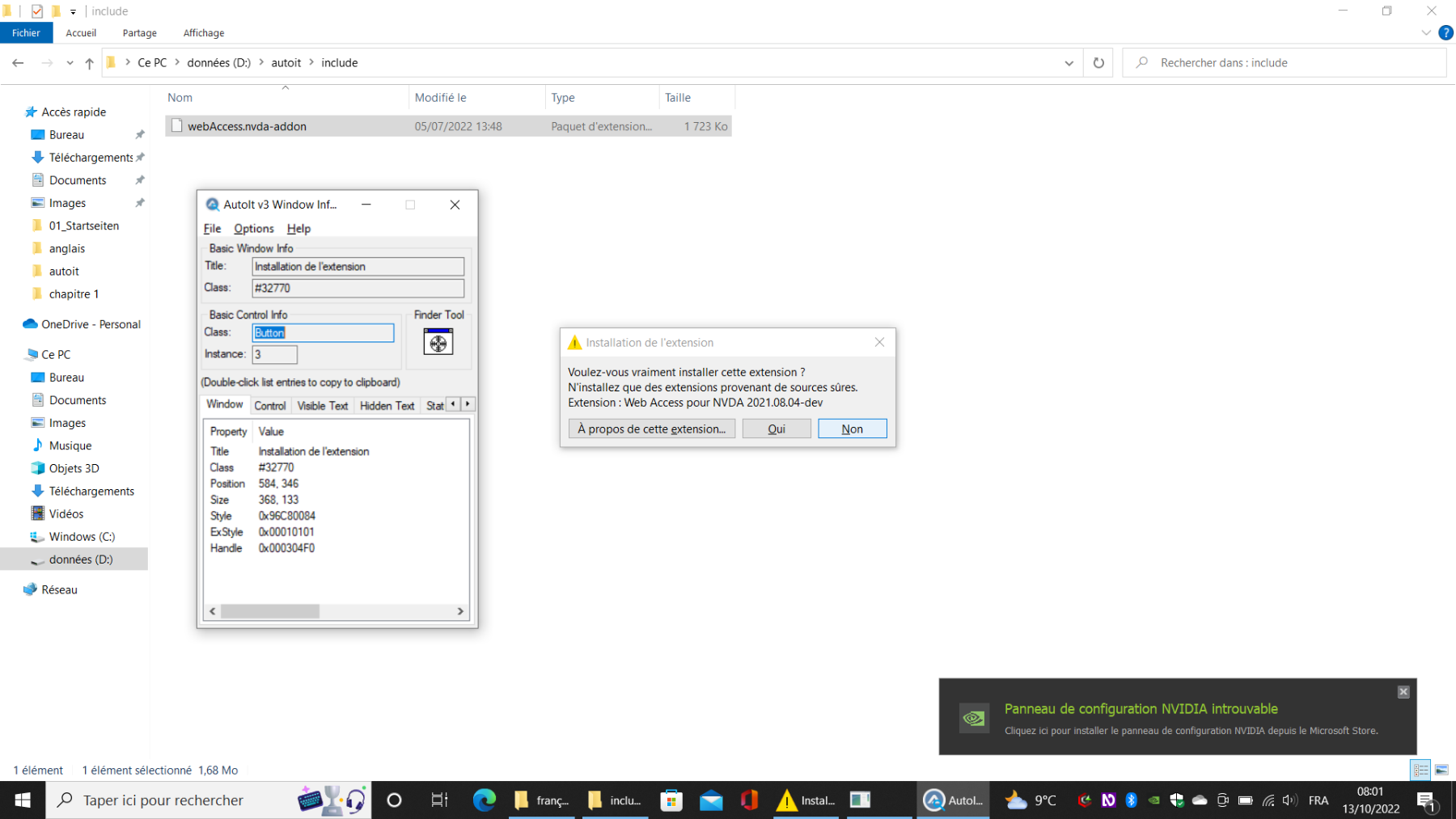The height and width of the screenshot is (819, 1456).
Task: Open the Mail app in taskbar
Action: 711,800
